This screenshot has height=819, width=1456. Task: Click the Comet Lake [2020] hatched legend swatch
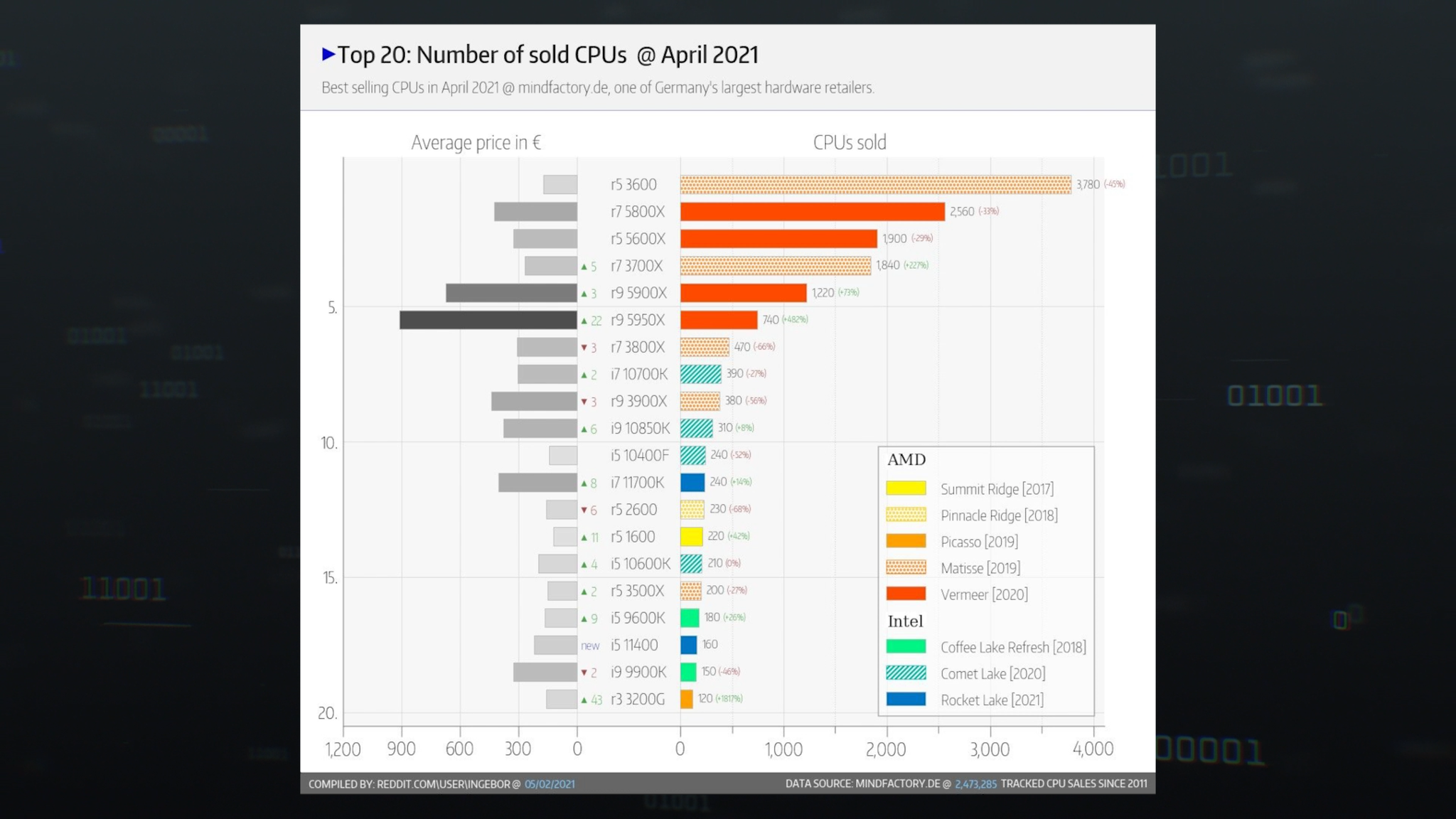[x=906, y=673]
